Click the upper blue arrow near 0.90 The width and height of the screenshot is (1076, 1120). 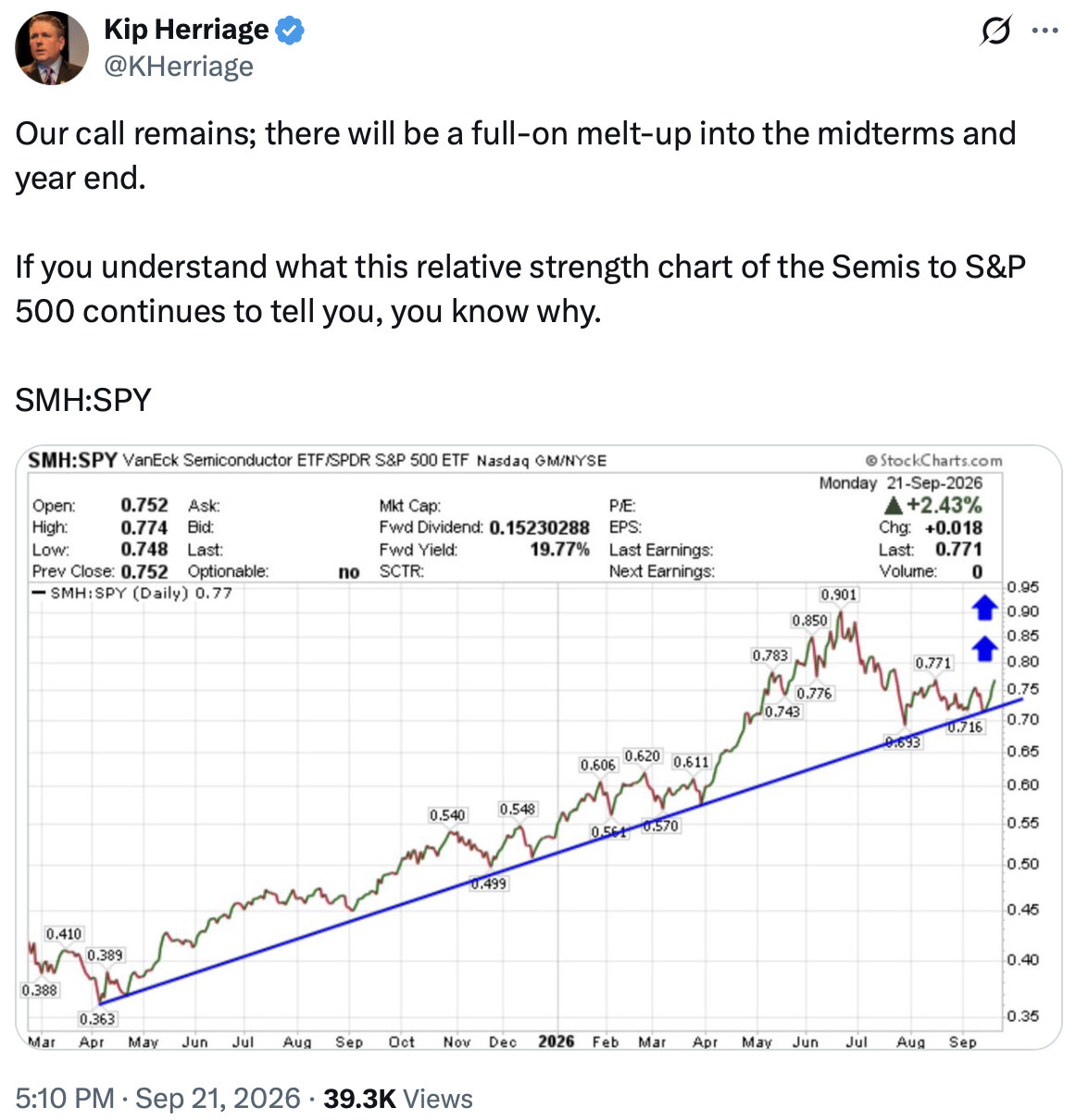coord(984,608)
